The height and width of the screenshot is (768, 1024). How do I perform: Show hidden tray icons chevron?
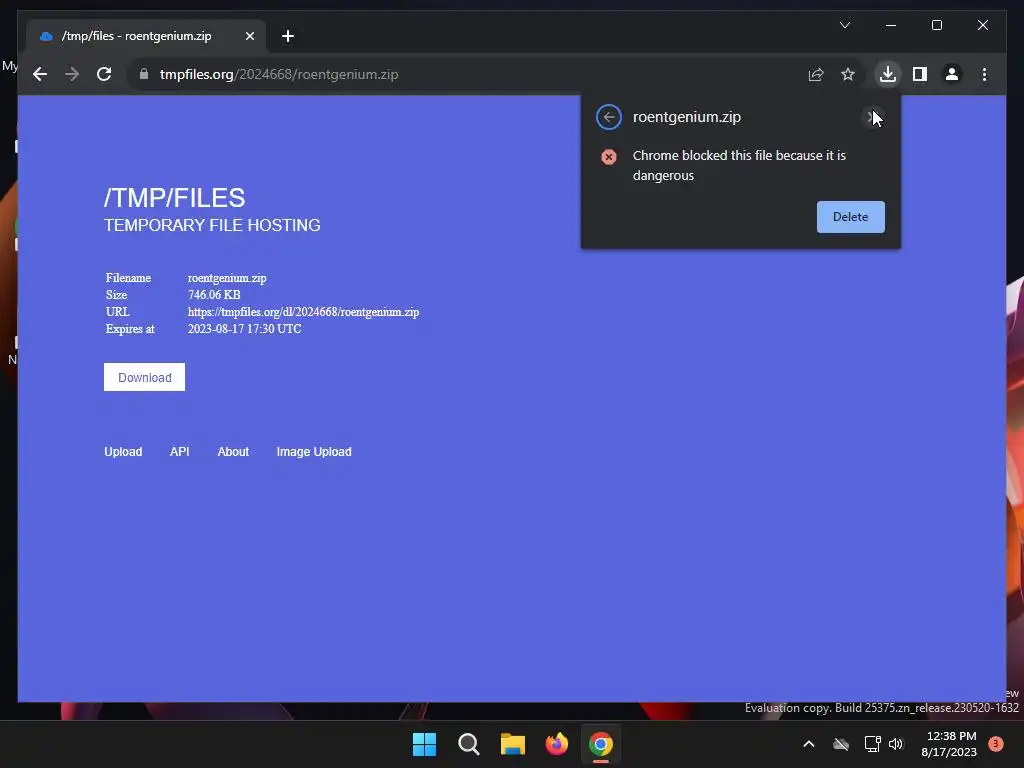(808, 744)
